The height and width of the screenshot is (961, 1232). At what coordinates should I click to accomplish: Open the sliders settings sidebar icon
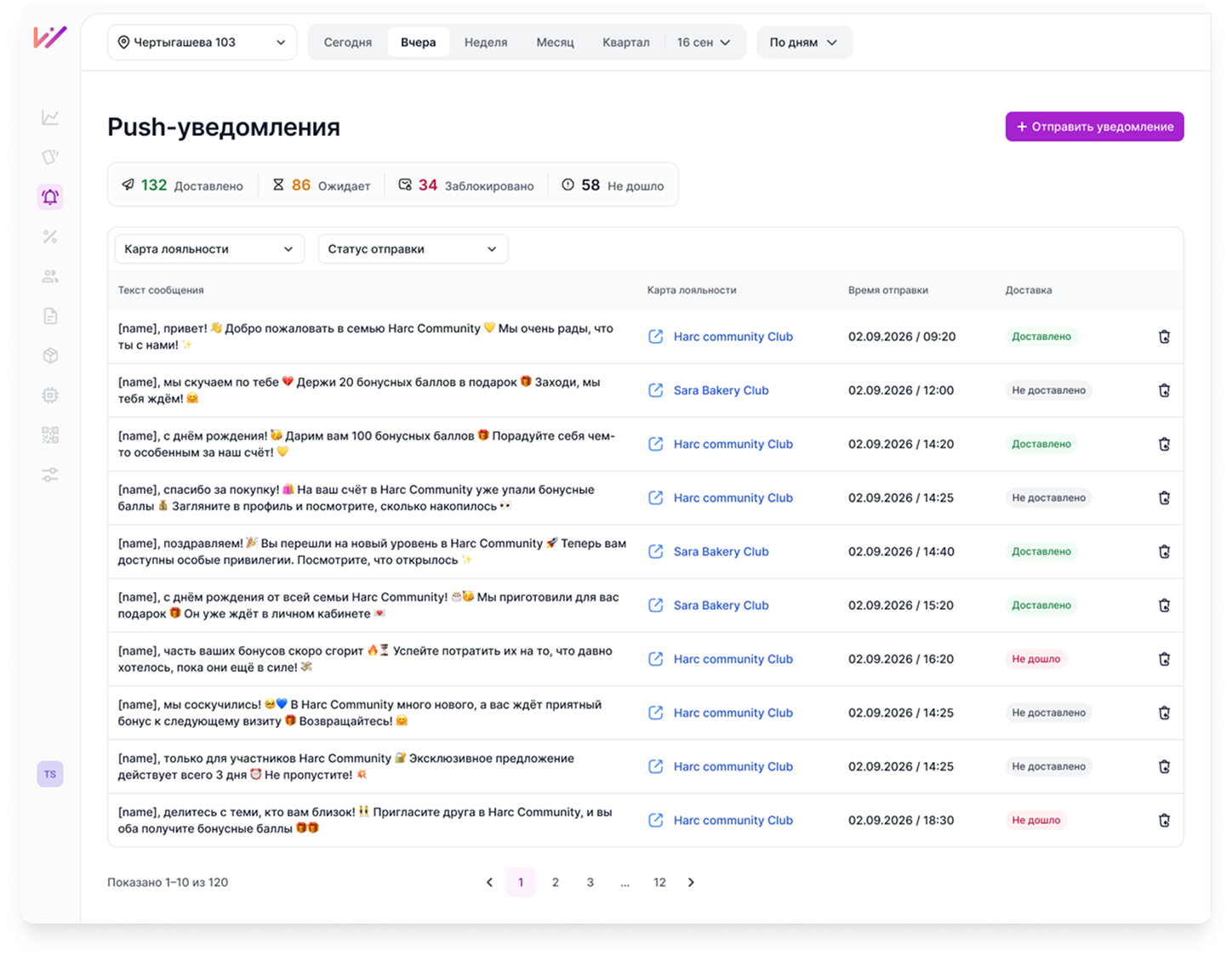click(50, 475)
